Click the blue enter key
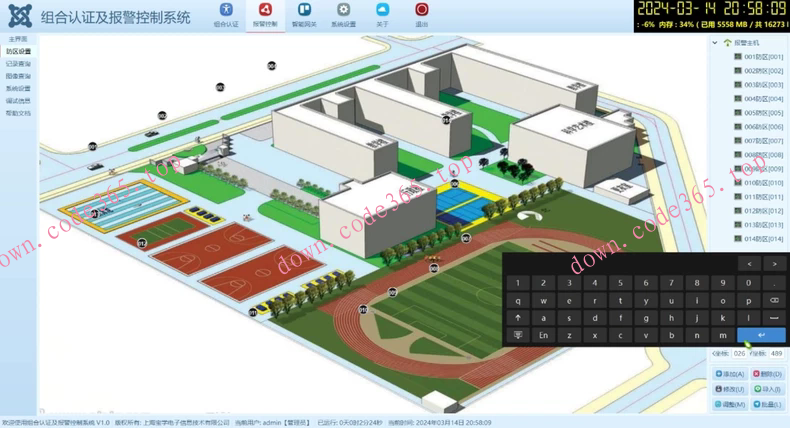 tap(761, 335)
